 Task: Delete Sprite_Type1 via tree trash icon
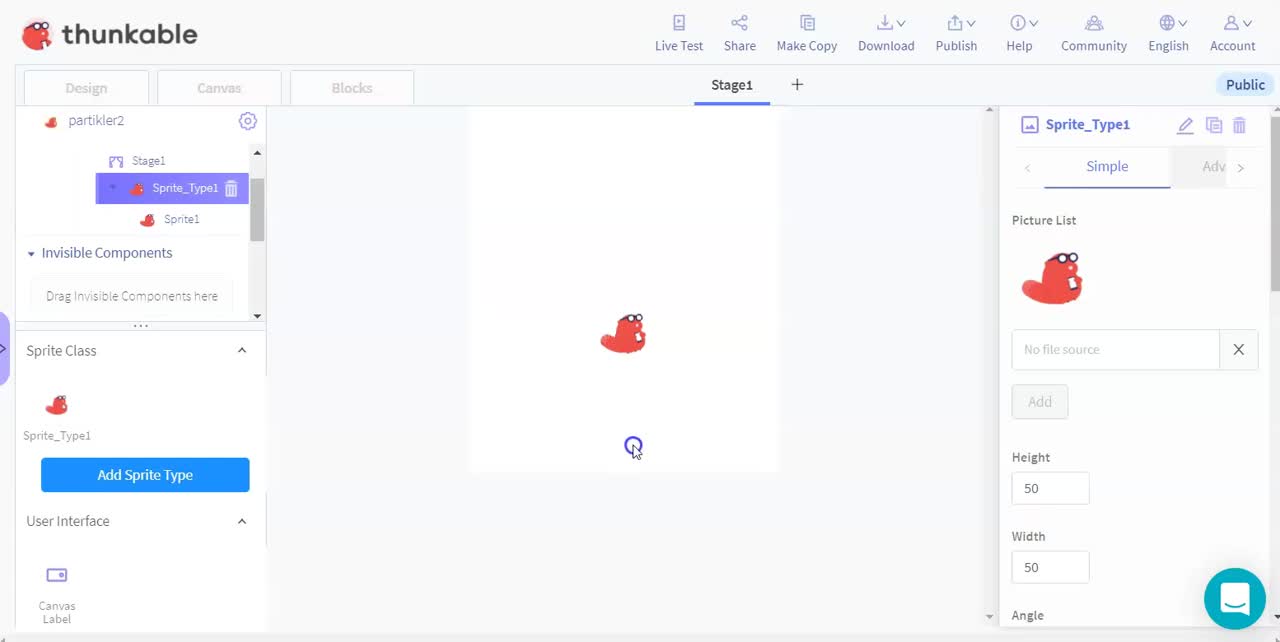(231, 189)
